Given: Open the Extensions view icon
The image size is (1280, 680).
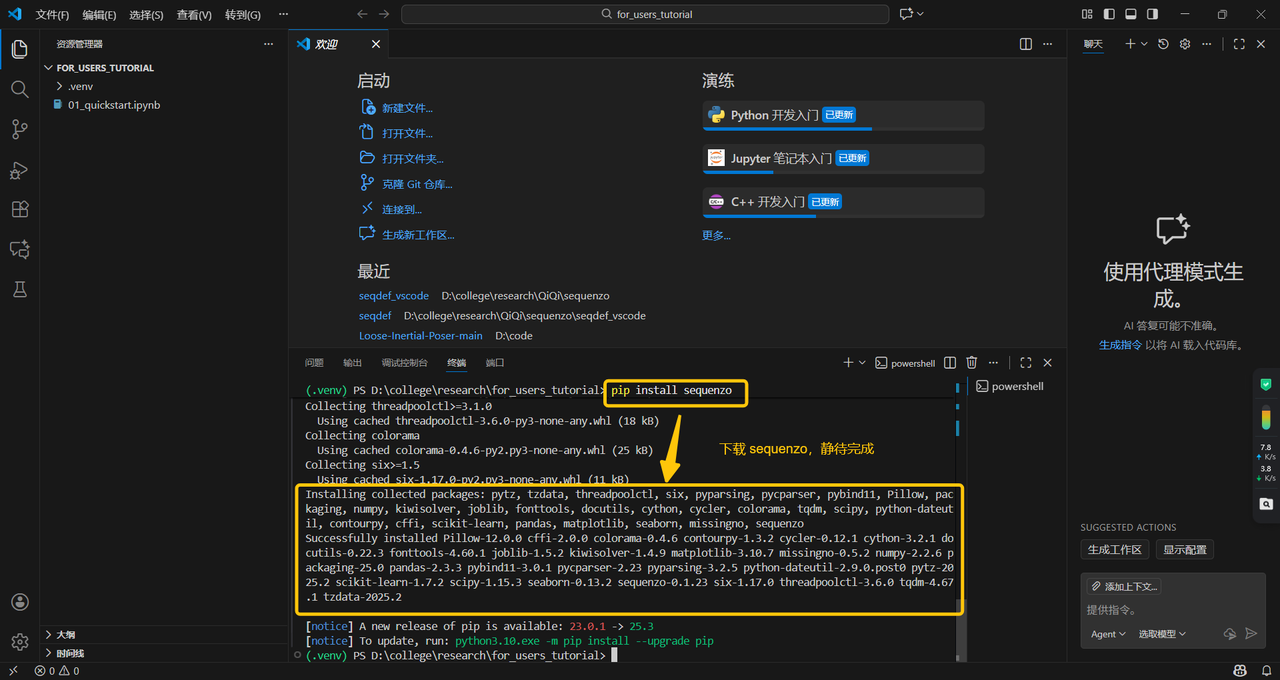Looking at the screenshot, I should point(19,209).
